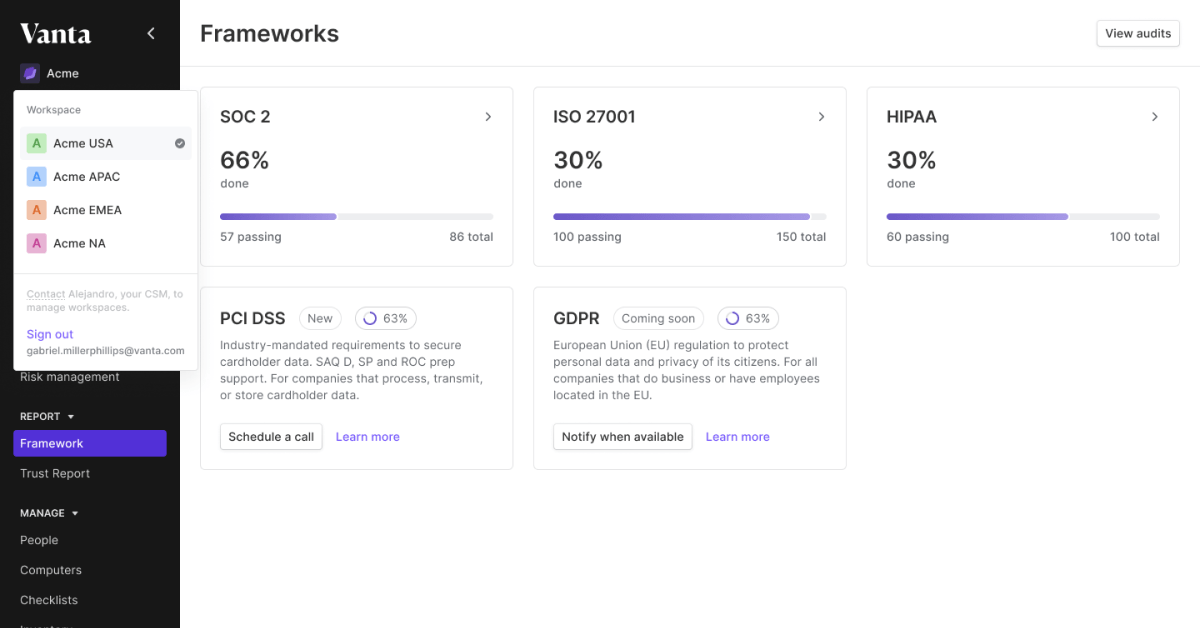Click the checkmark next to Acme USA

(x=179, y=143)
